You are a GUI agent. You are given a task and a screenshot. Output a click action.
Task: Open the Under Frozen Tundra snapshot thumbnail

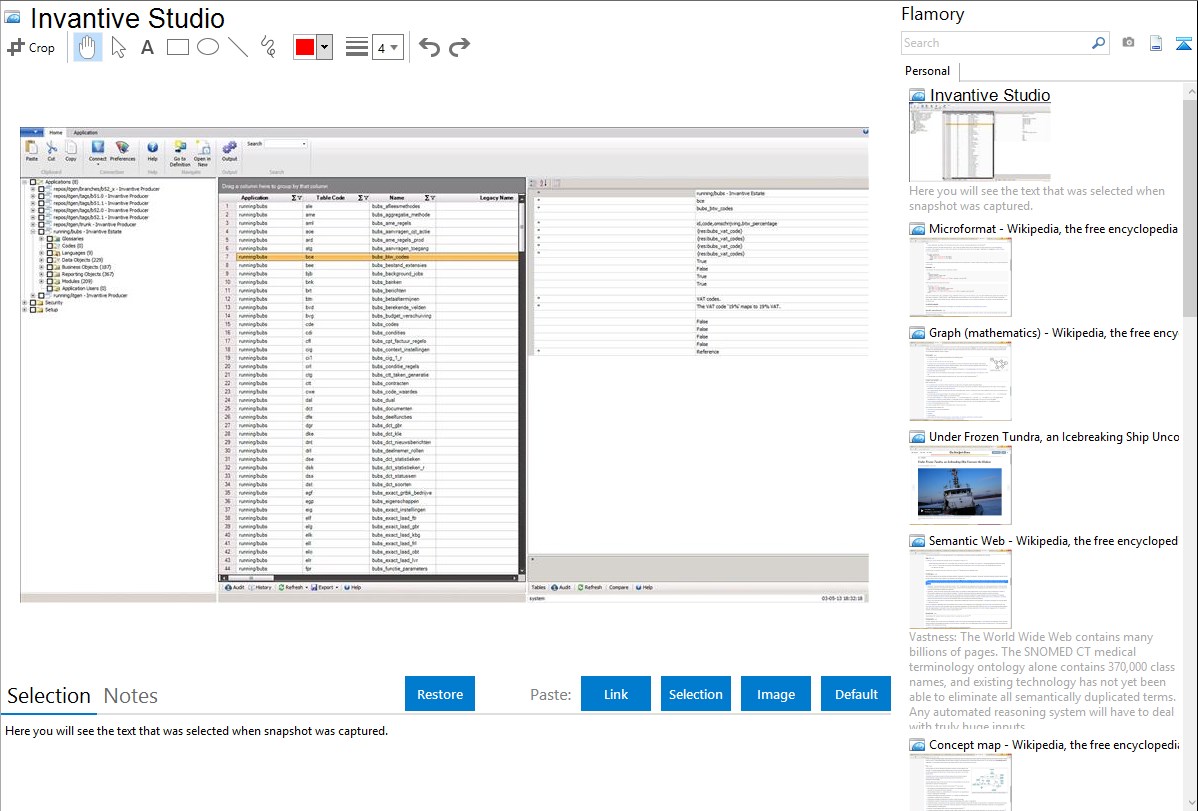point(960,485)
